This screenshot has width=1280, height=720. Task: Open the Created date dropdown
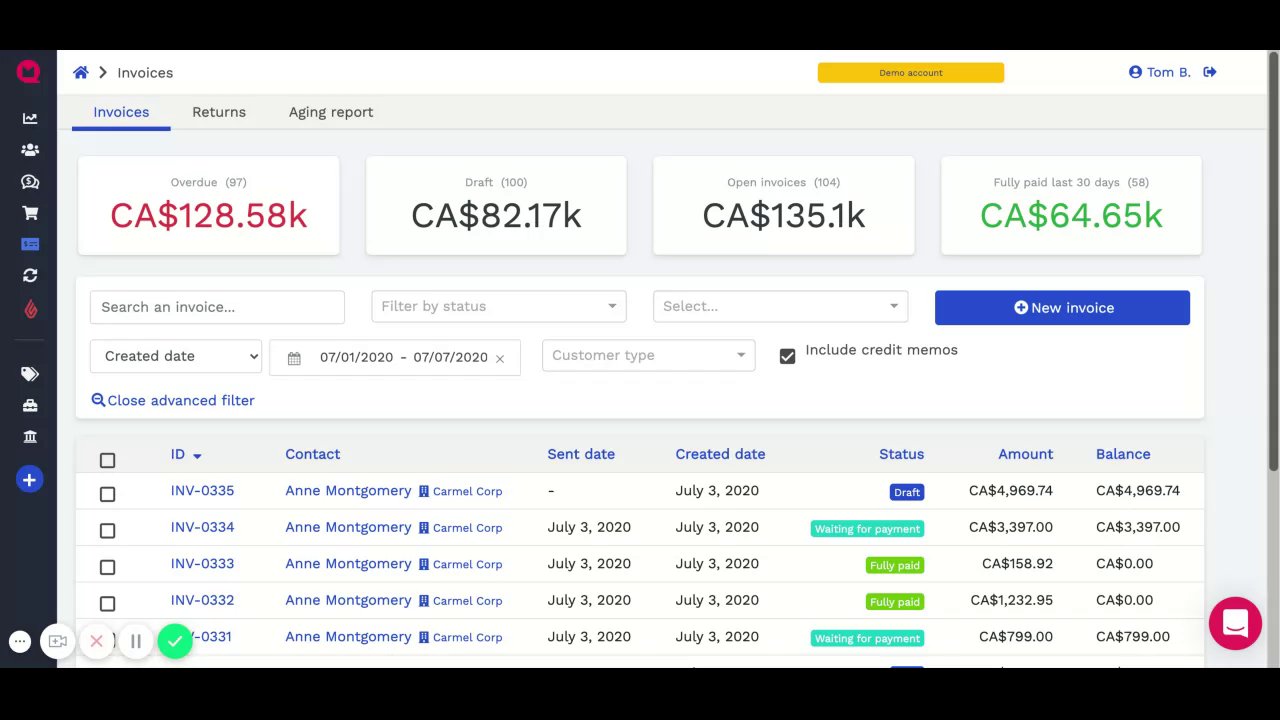pos(176,356)
